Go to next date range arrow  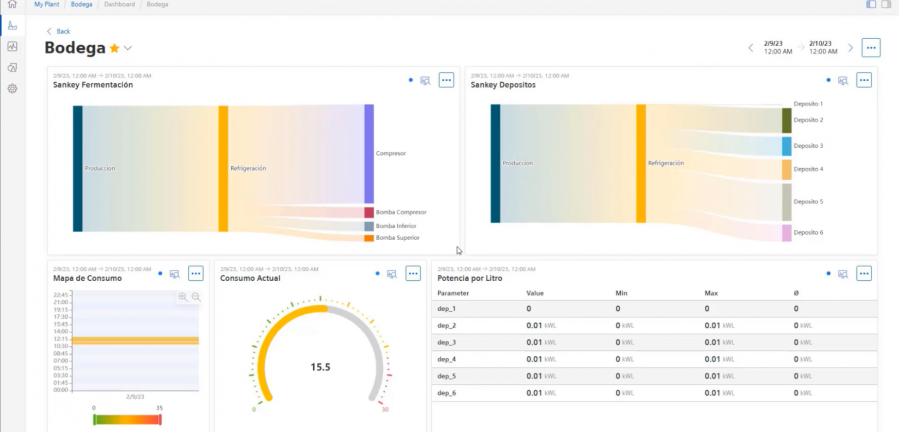(x=851, y=47)
